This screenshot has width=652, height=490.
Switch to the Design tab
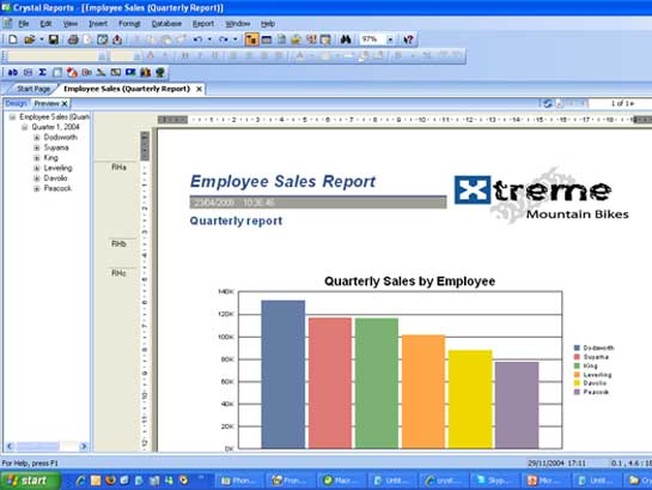(16, 103)
